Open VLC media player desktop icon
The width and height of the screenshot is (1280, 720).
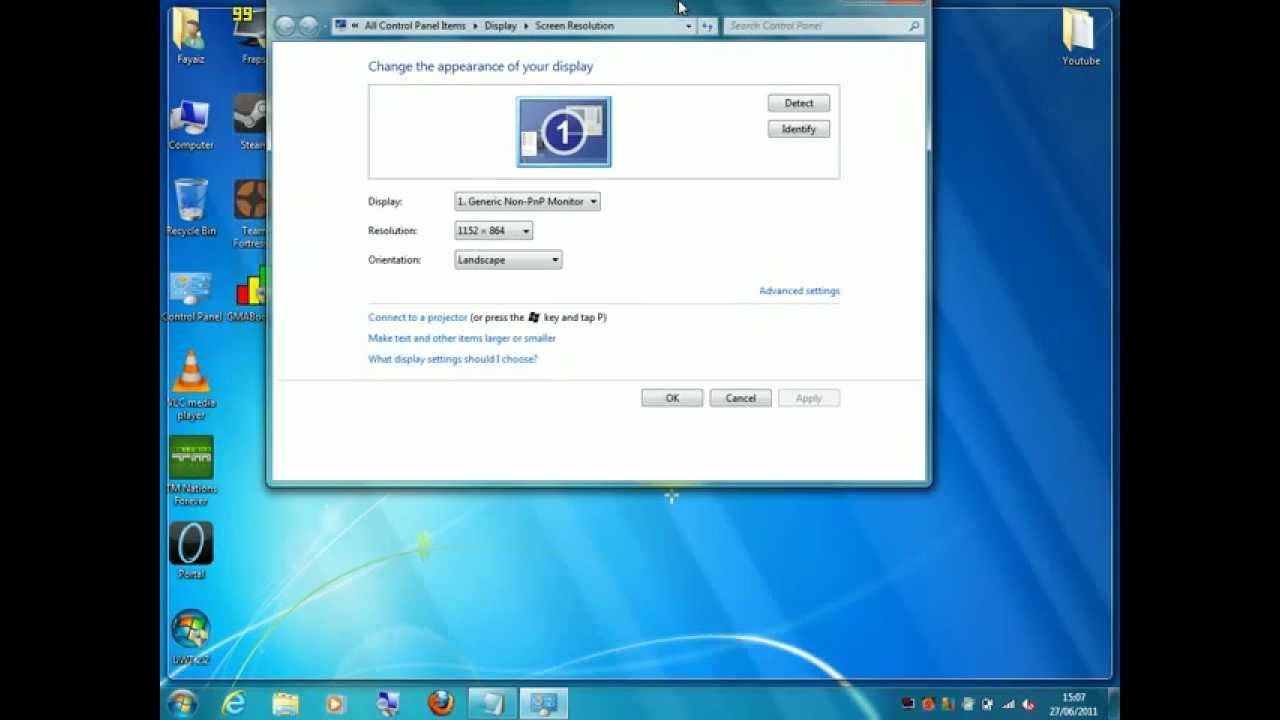[x=191, y=385]
